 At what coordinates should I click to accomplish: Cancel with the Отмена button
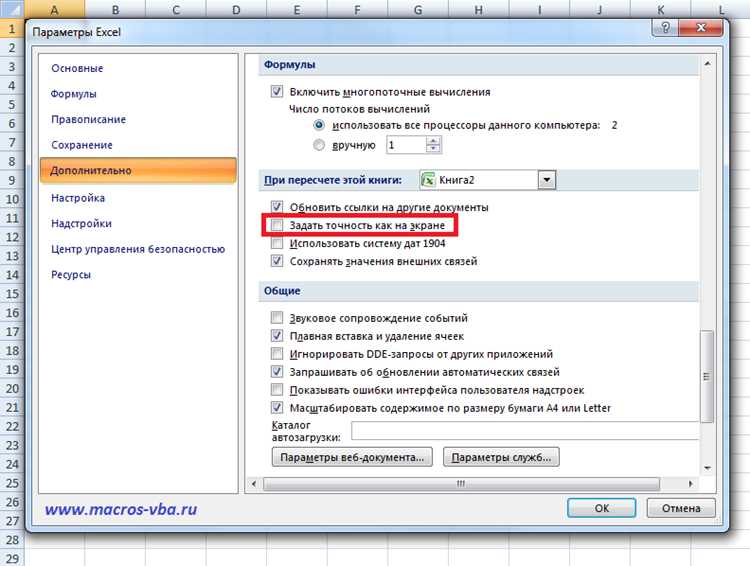pyautogui.click(x=681, y=508)
